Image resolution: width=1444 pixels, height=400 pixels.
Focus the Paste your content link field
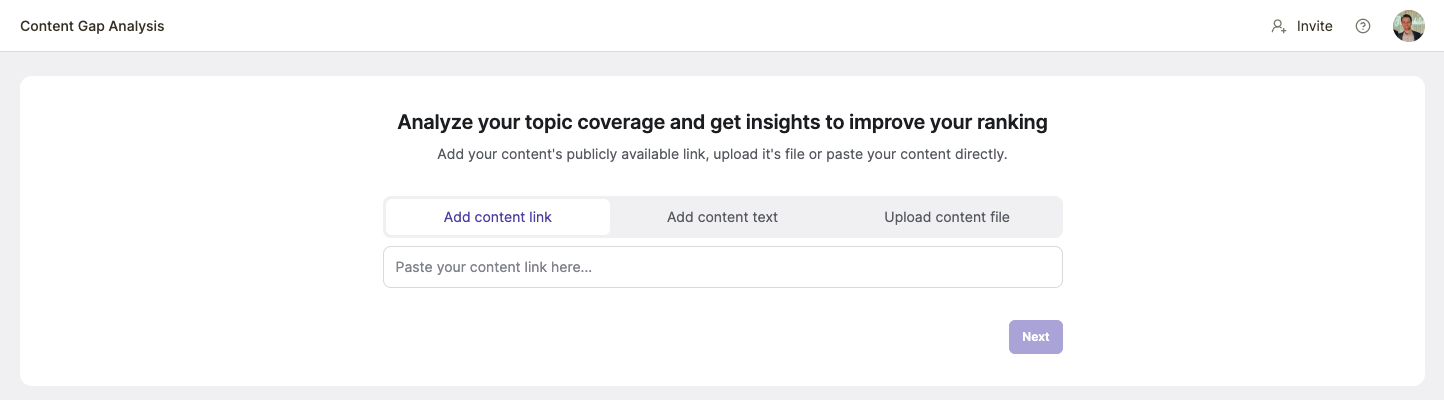point(722,267)
